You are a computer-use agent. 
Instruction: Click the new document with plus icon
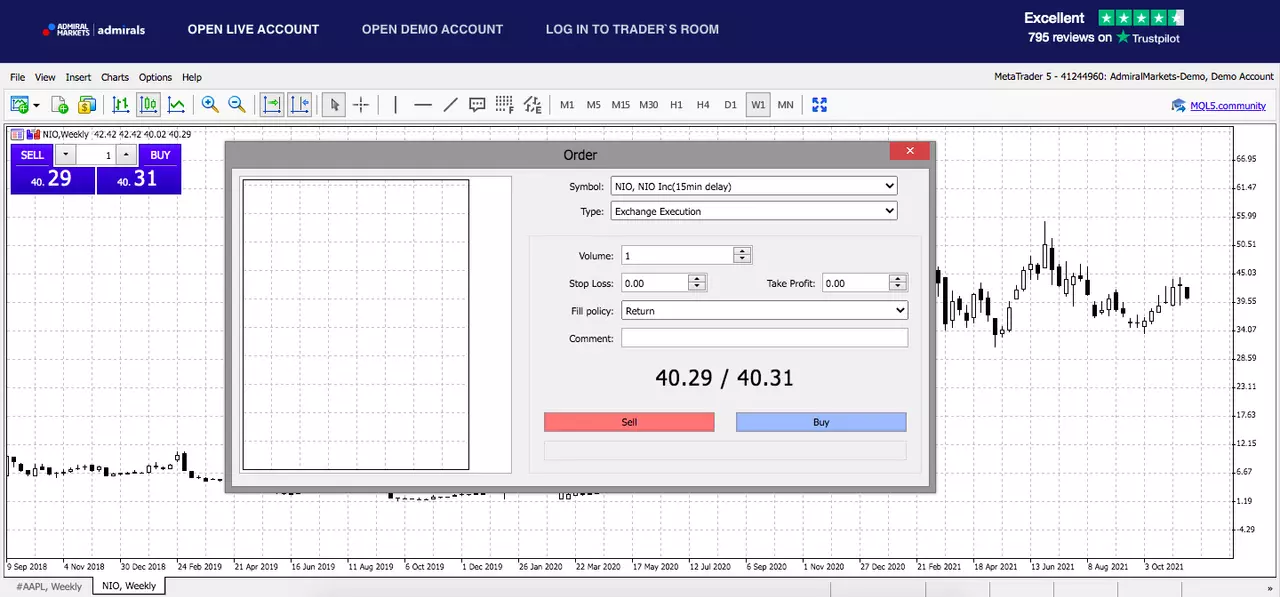click(60, 104)
